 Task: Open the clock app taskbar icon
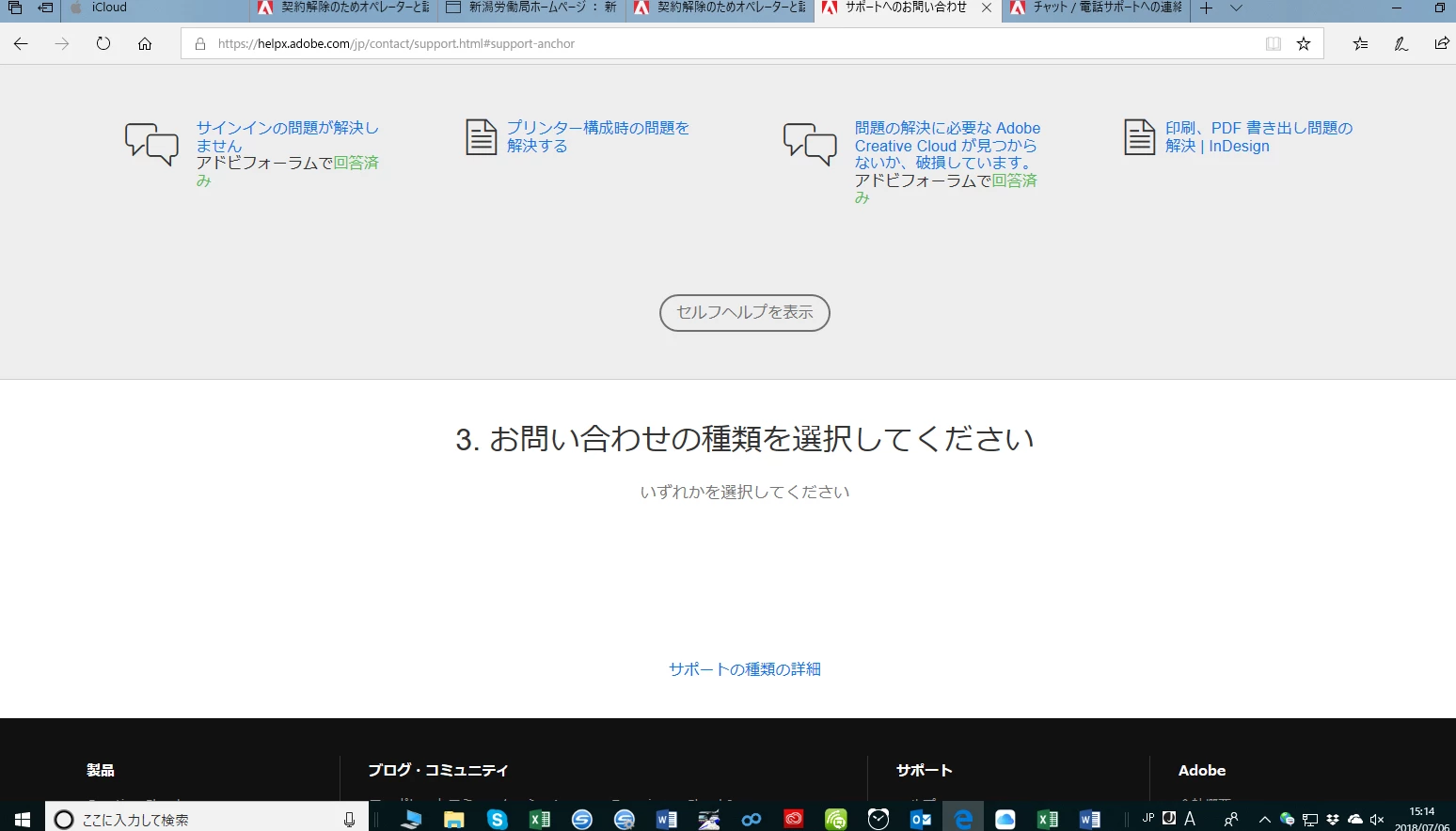coord(878,820)
